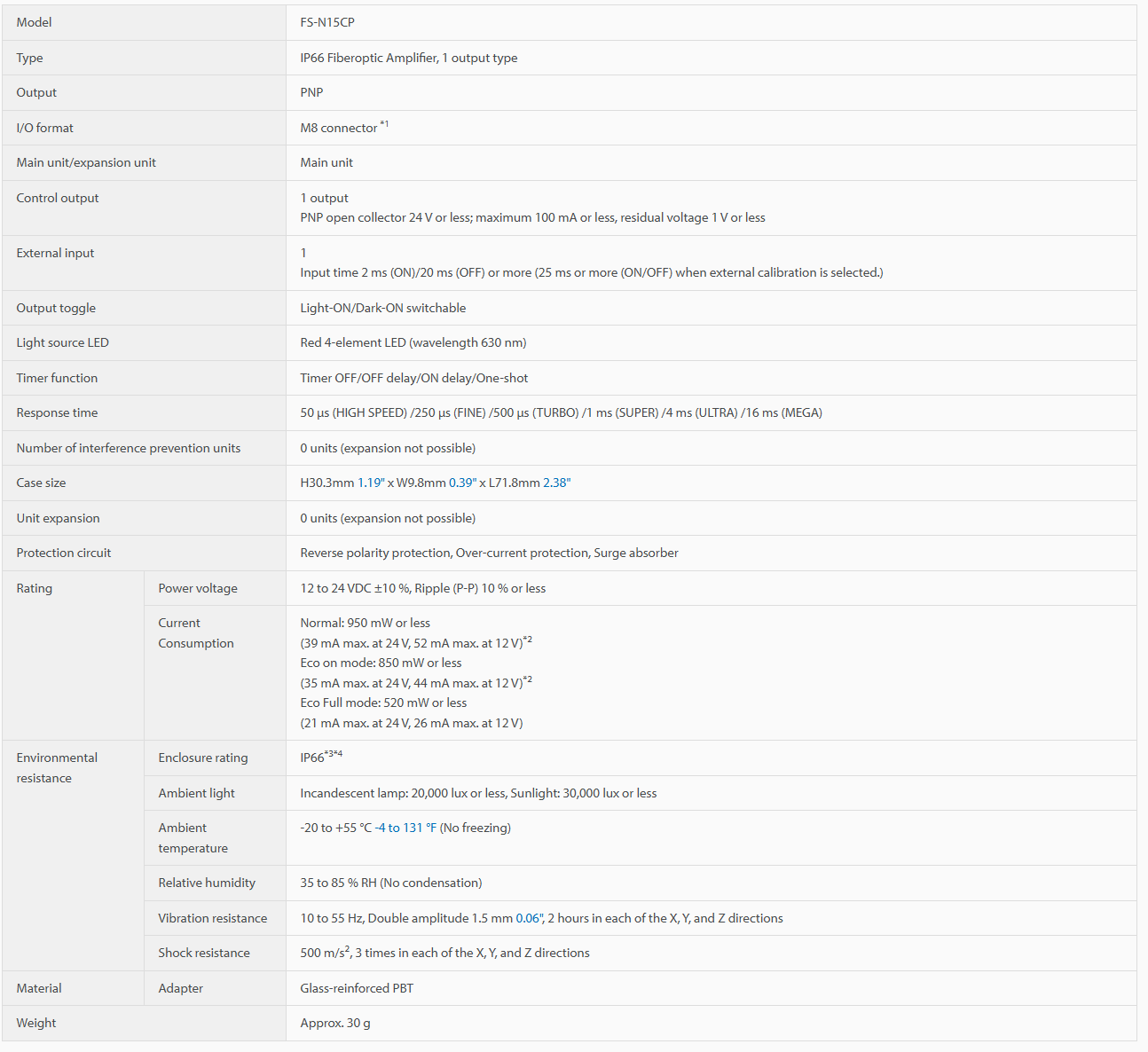Click the Power voltage sub-label
Screen dimensions: 1148x1052
[x=198, y=588]
